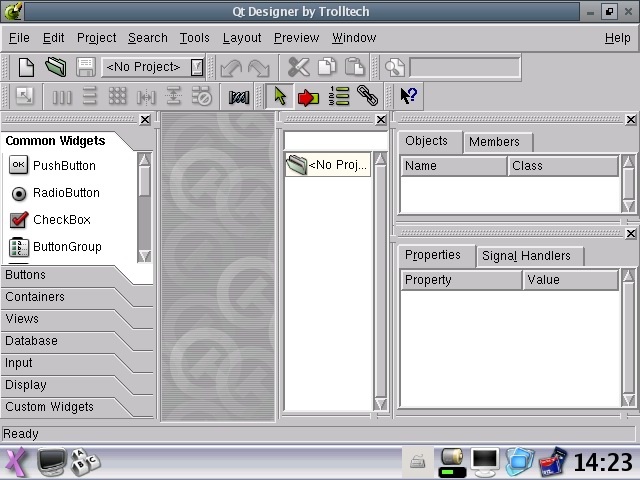Screen dimensions: 640x480
Task: Click the What's This help icon
Action: coord(408,96)
